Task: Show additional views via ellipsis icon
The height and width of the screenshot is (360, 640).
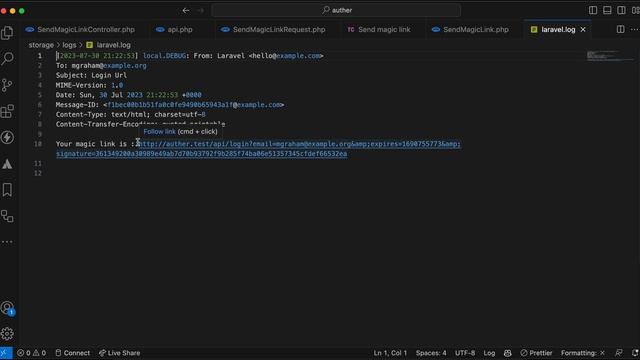Action: click(7, 242)
